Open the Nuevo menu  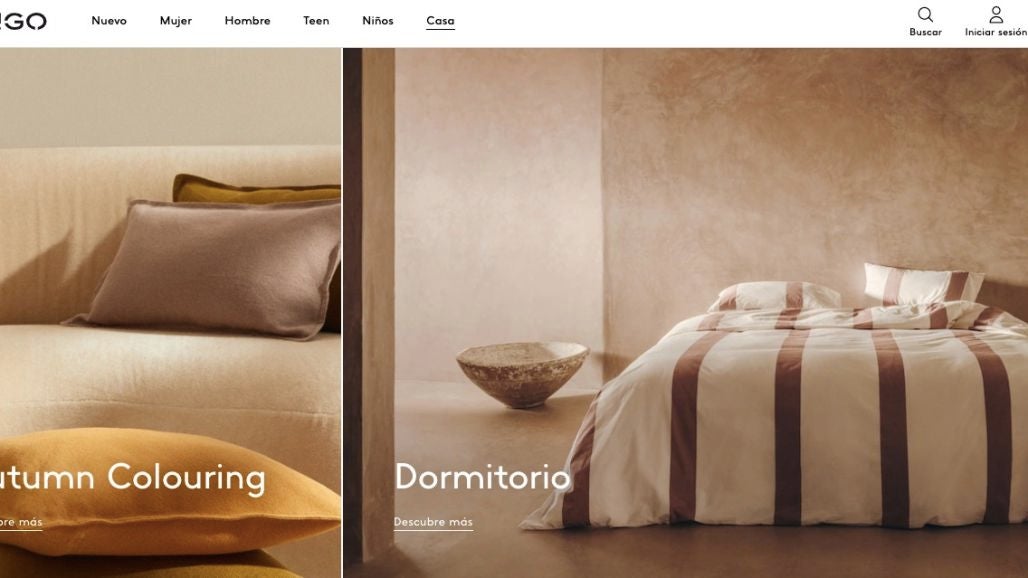109,21
